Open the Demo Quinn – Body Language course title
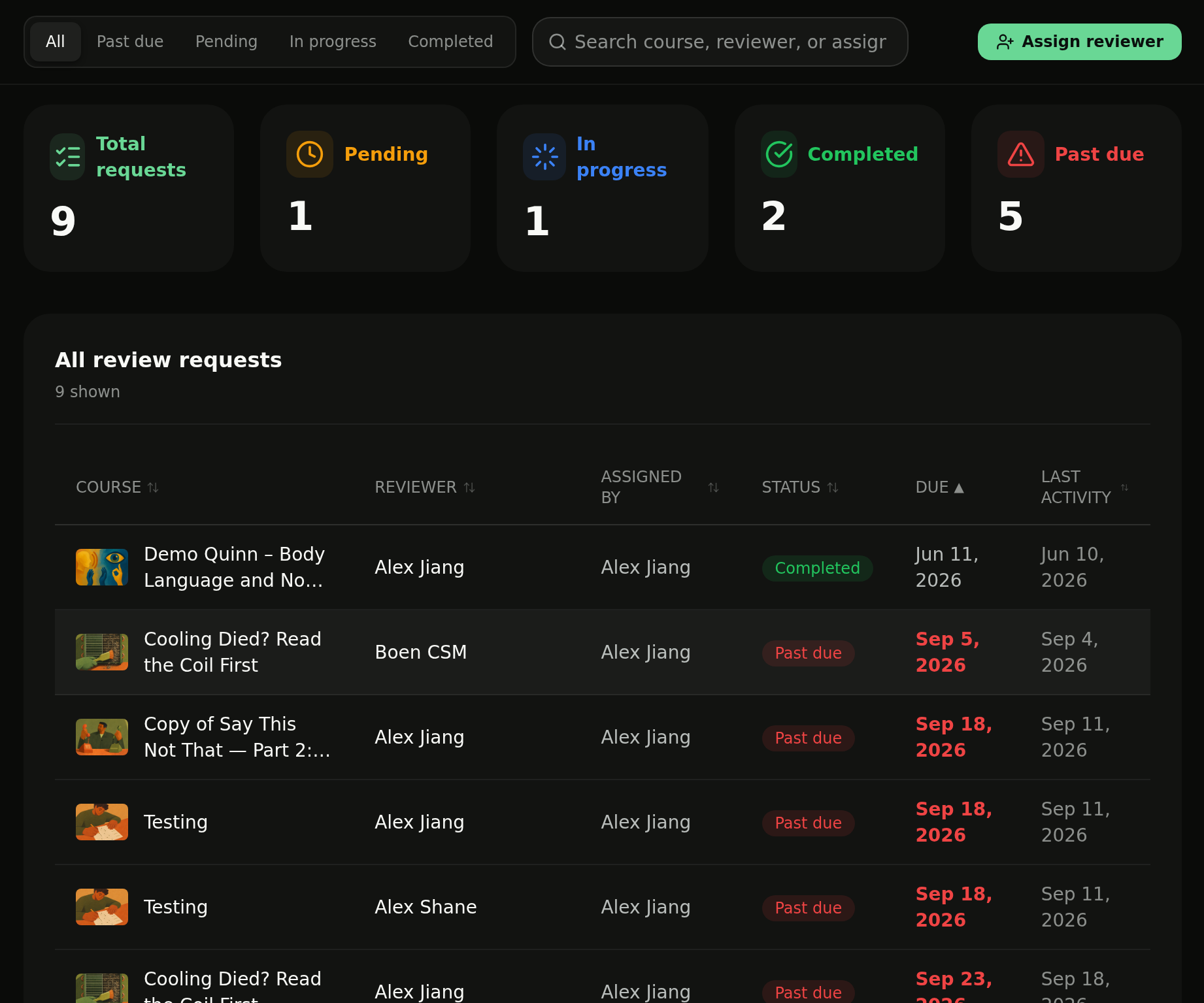Image resolution: width=1204 pixels, height=1003 pixels. (234, 567)
